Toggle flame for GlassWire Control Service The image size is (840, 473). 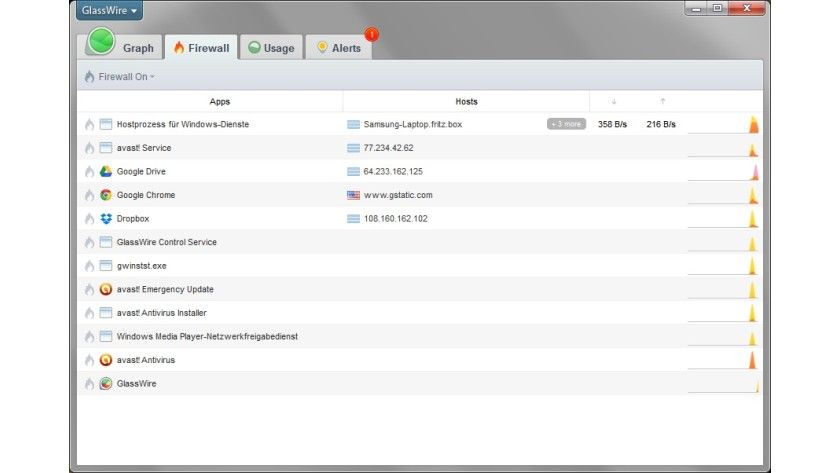click(89, 242)
